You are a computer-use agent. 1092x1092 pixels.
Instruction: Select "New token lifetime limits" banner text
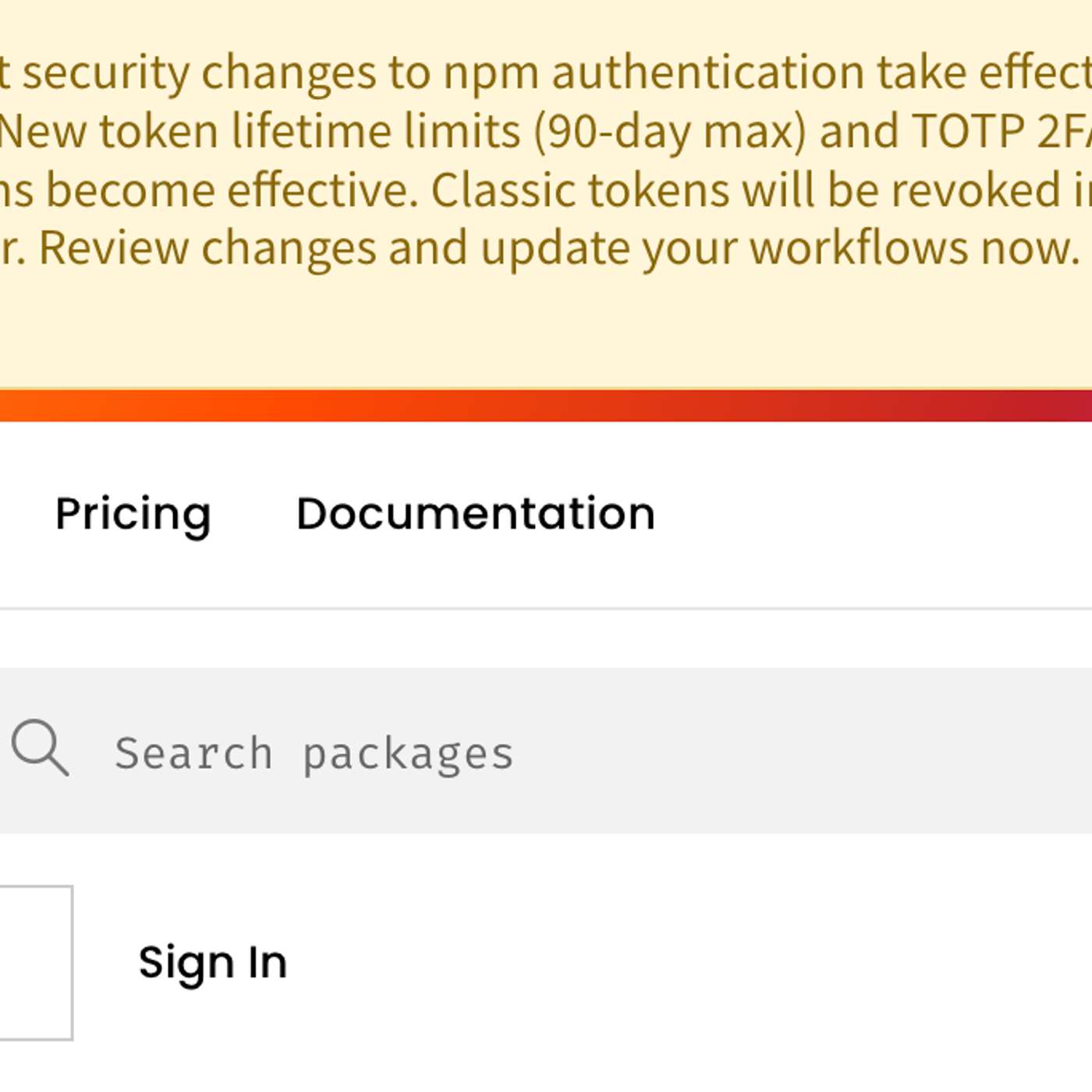click(259, 131)
